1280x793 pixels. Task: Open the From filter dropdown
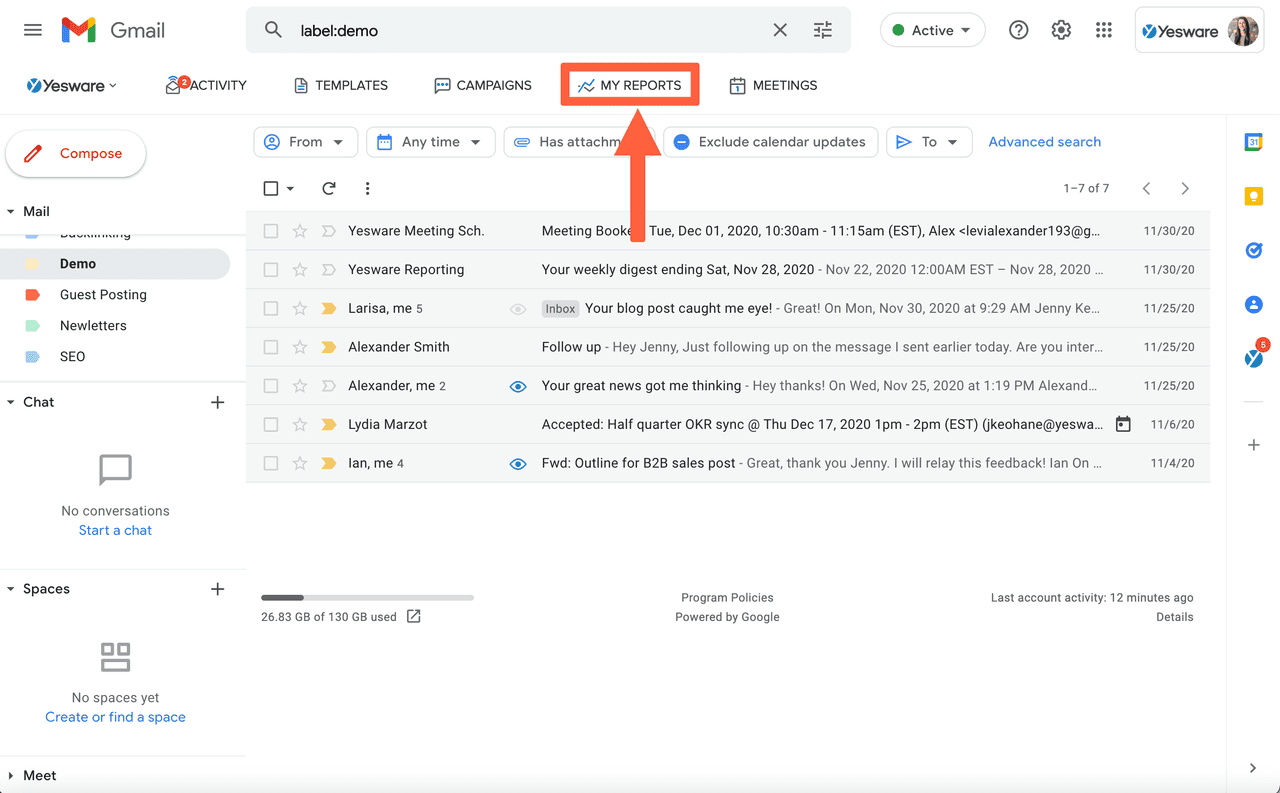305,142
